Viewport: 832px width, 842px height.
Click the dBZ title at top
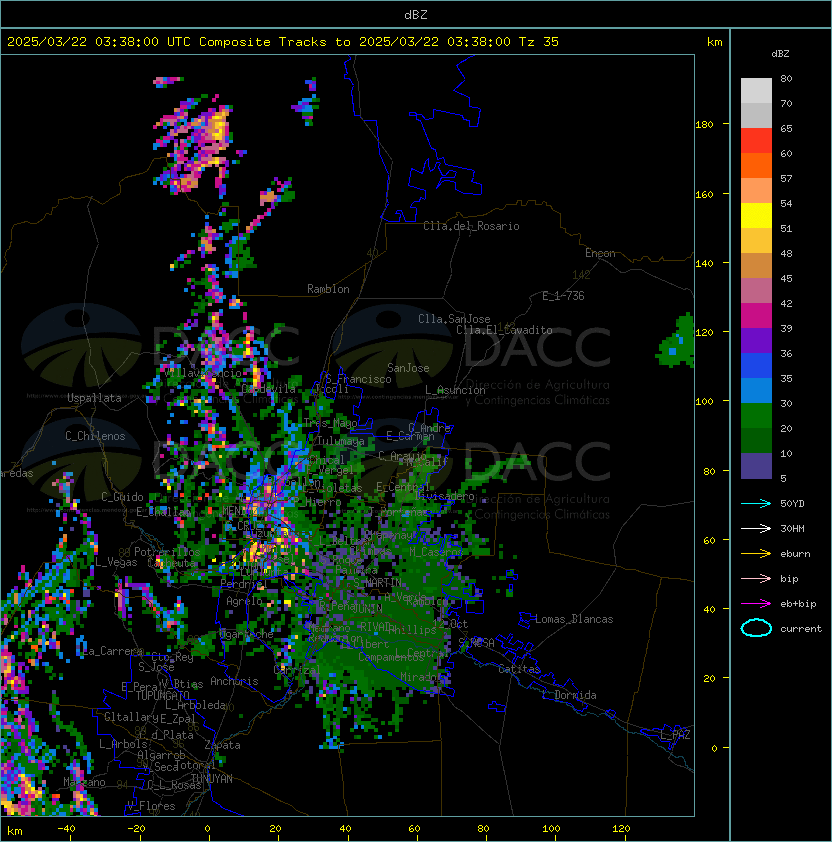(x=416, y=15)
